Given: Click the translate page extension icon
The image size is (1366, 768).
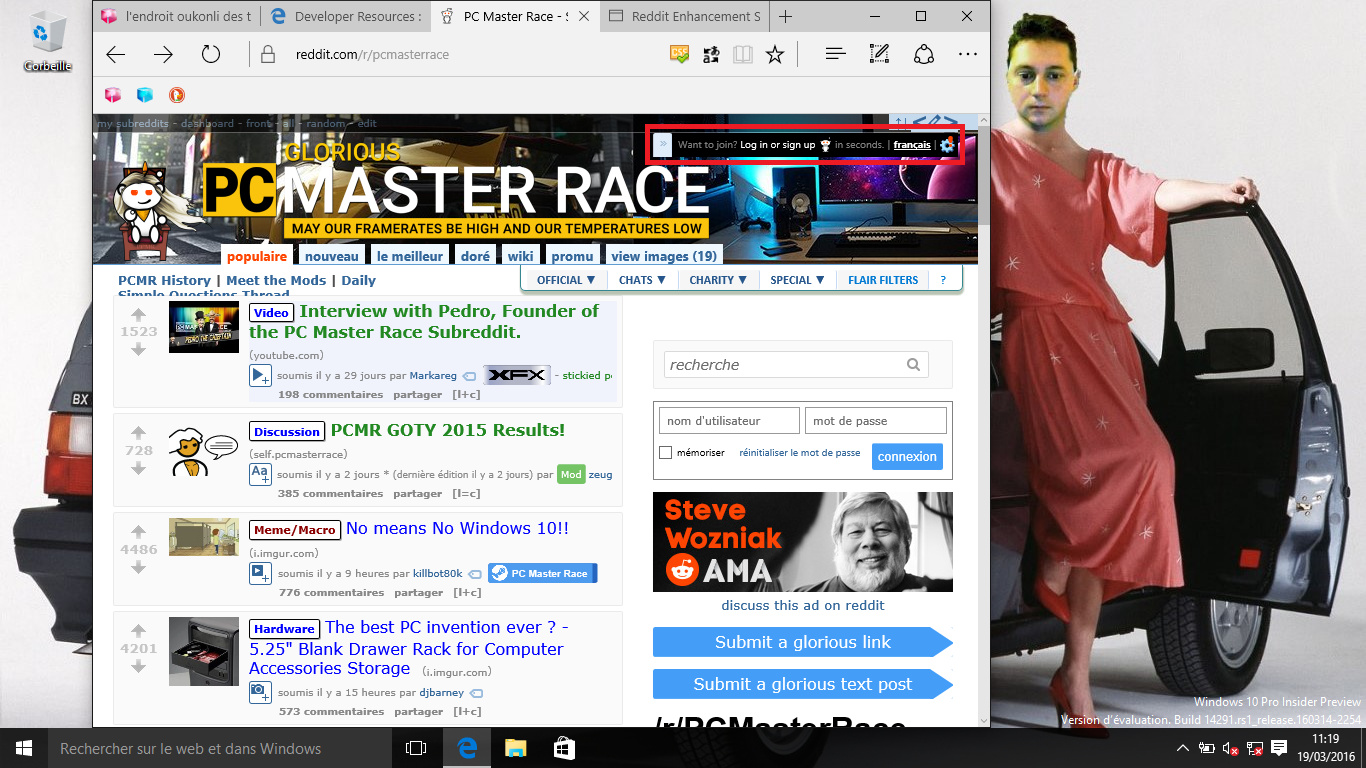Looking at the screenshot, I should click(x=711, y=54).
